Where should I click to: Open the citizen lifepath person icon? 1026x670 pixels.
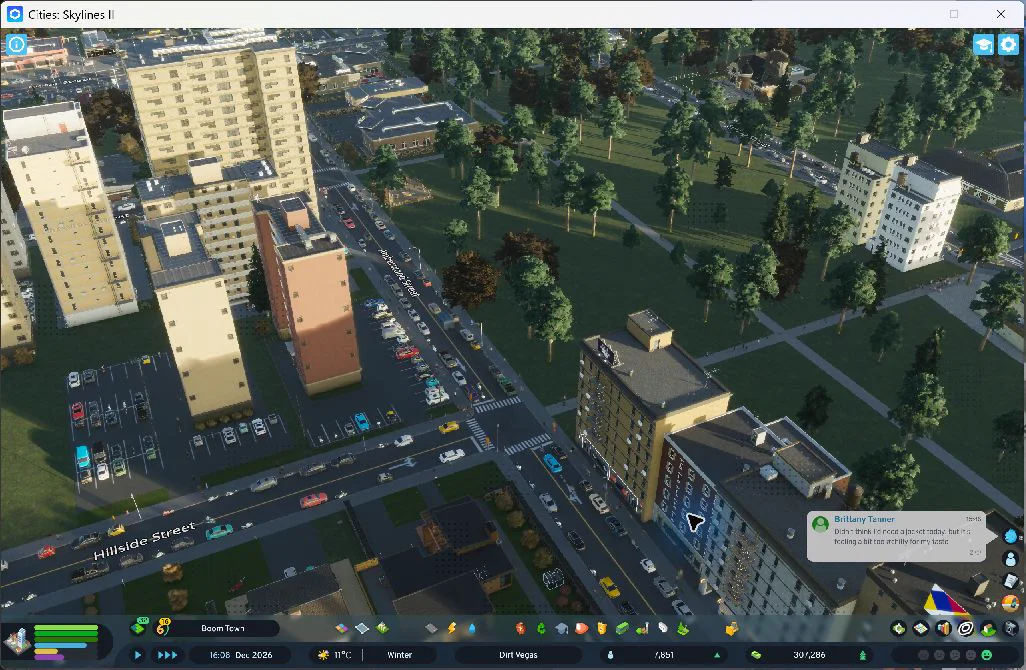[x=1010, y=559]
